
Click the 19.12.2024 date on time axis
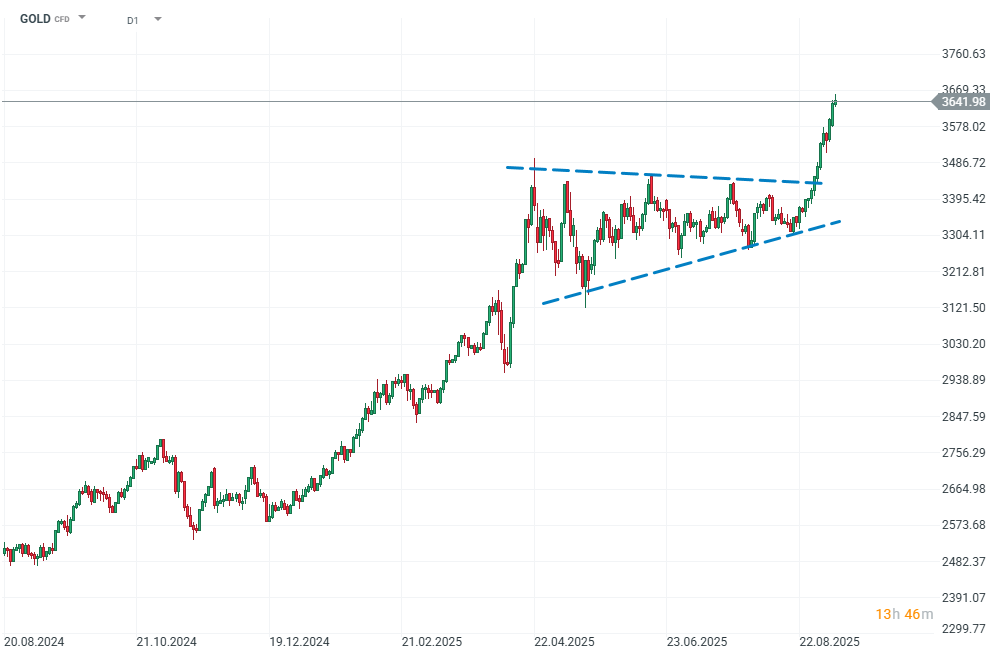pyautogui.click(x=299, y=641)
